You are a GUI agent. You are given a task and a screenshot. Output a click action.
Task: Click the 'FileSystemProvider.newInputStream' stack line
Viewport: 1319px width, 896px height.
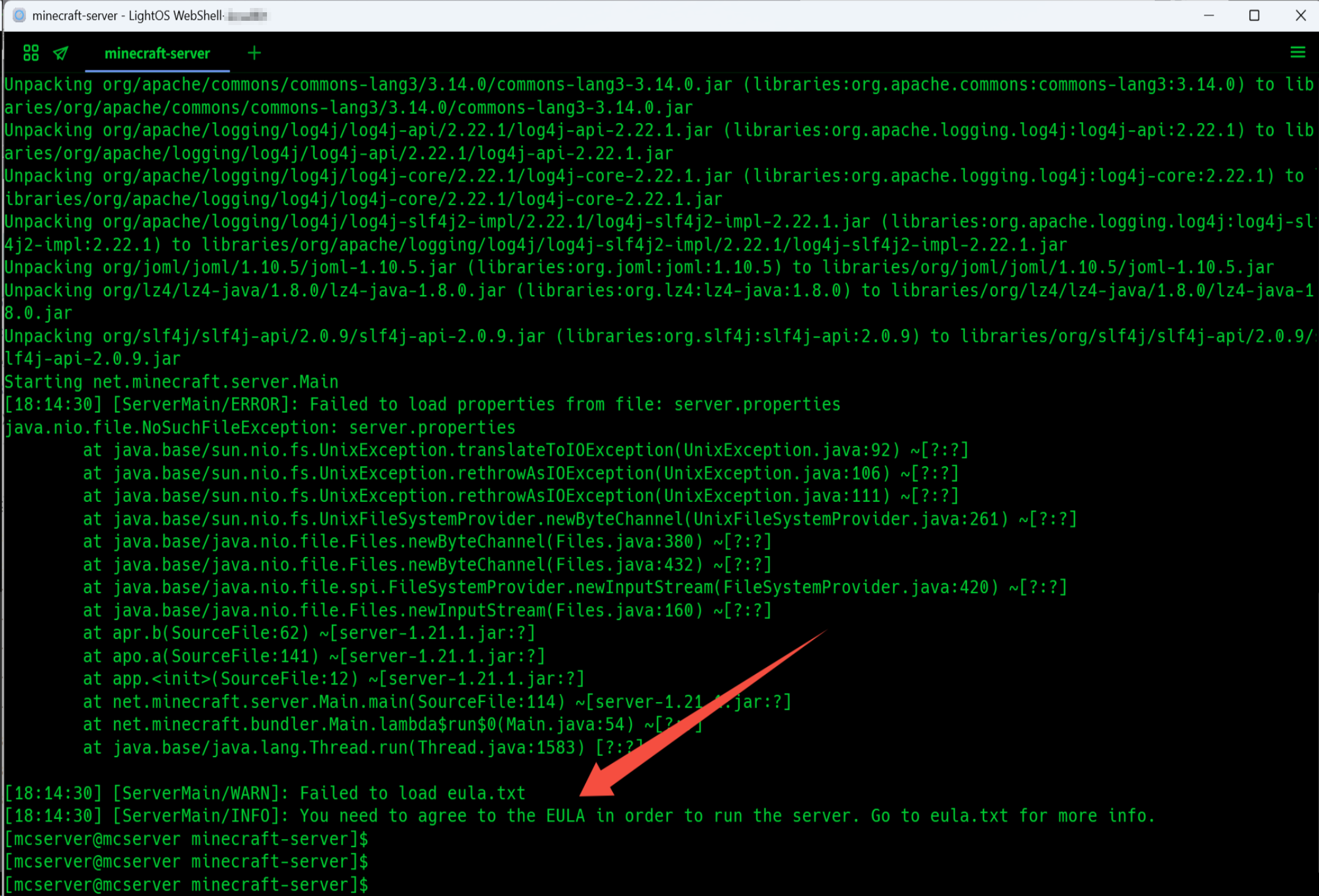click(576, 588)
